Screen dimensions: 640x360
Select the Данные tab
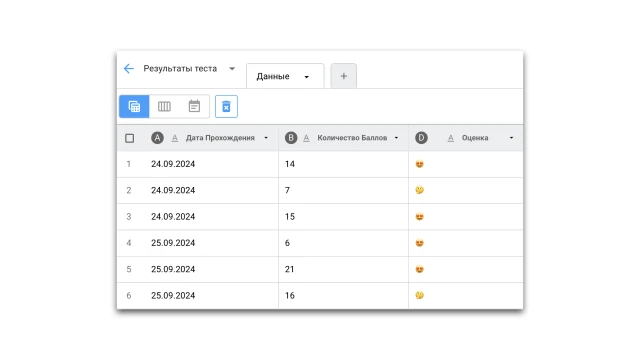pos(285,76)
